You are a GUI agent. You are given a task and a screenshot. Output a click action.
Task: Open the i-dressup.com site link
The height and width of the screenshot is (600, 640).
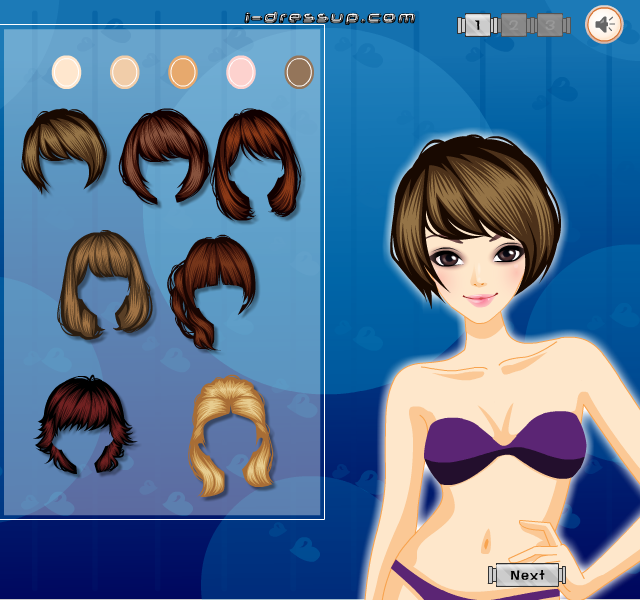[x=330, y=18]
